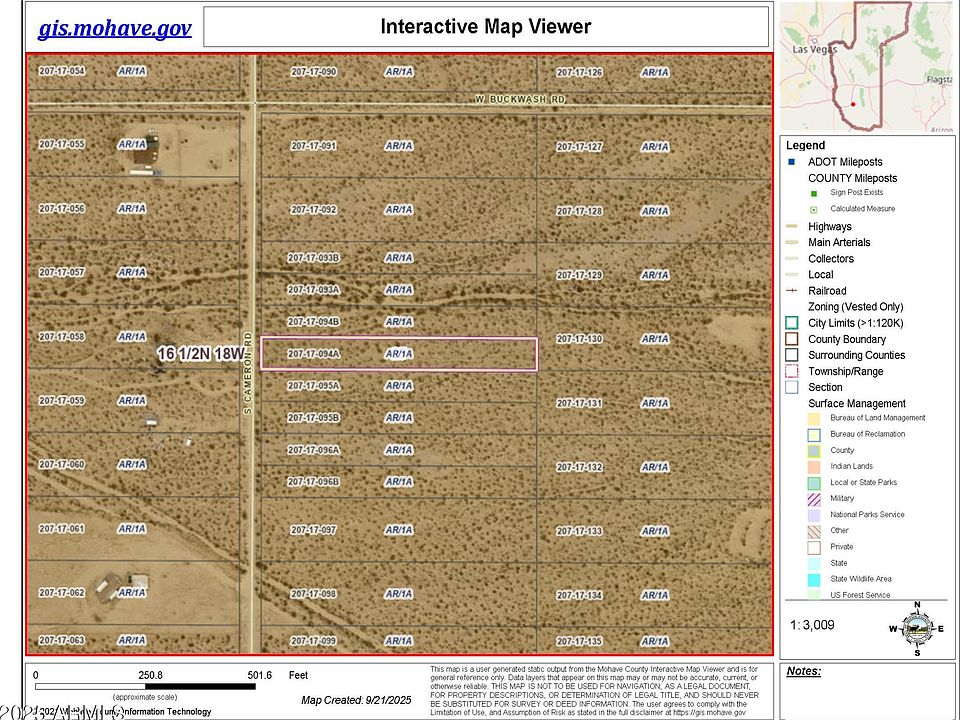Screen dimensions: 960x720
Task: Click the Township/Range dashed box symbol
Action: coord(791,371)
